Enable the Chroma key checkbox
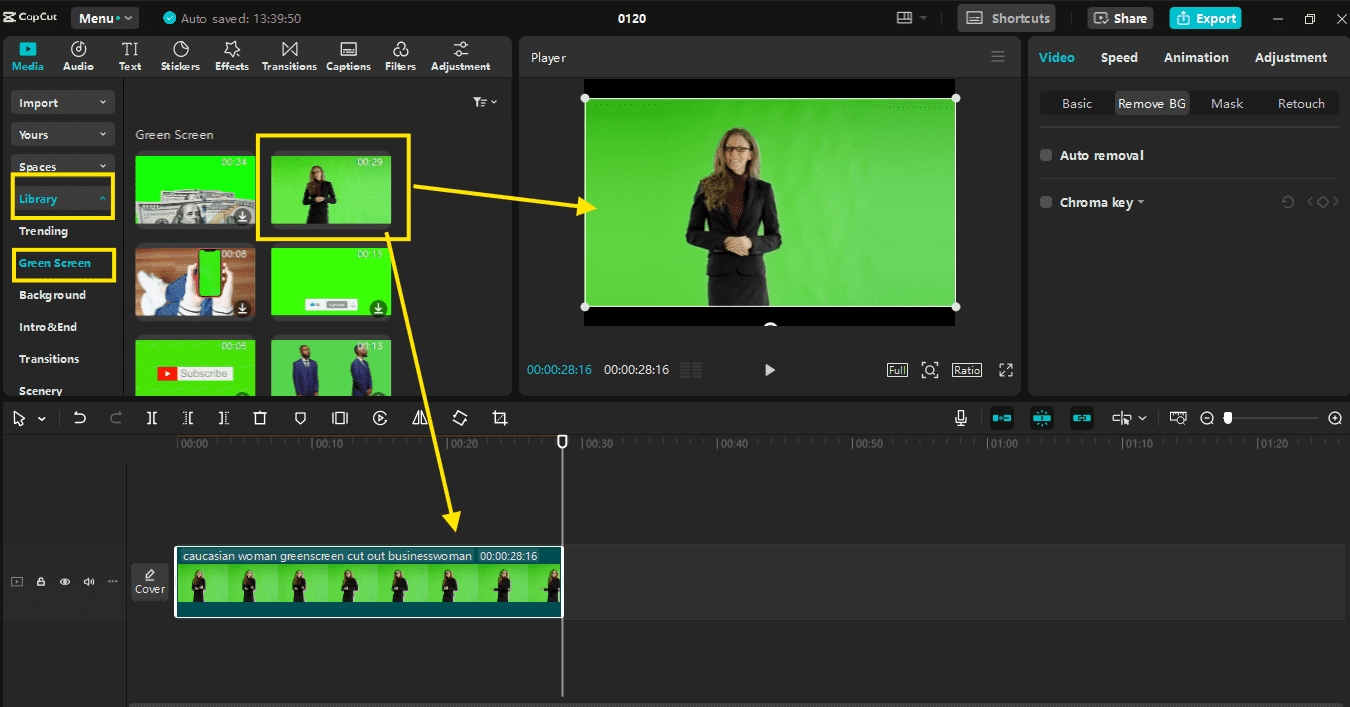The image size is (1350, 707). 1045,202
